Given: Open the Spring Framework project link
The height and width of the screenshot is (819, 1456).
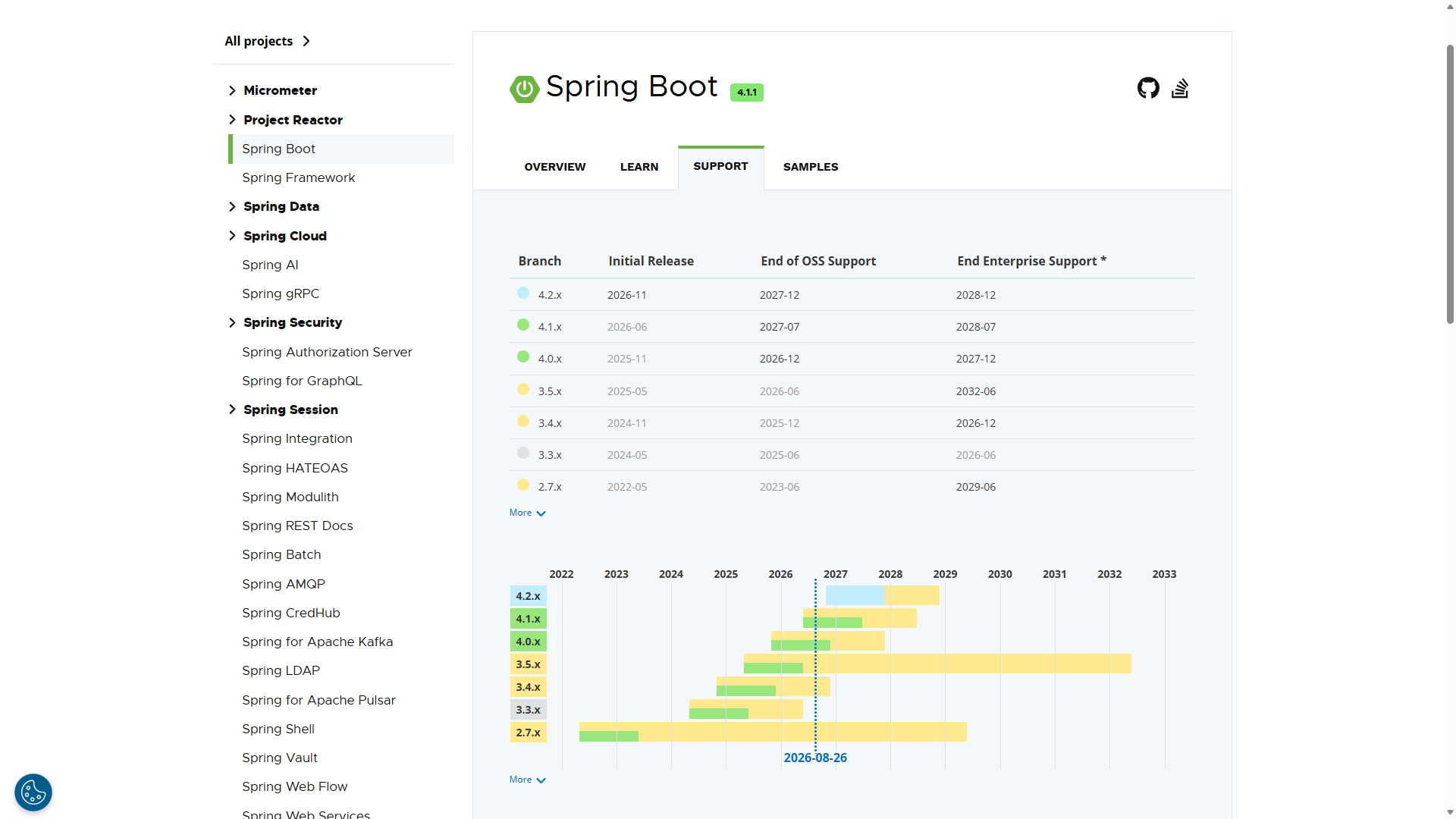Looking at the screenshot, I should 299,177.
